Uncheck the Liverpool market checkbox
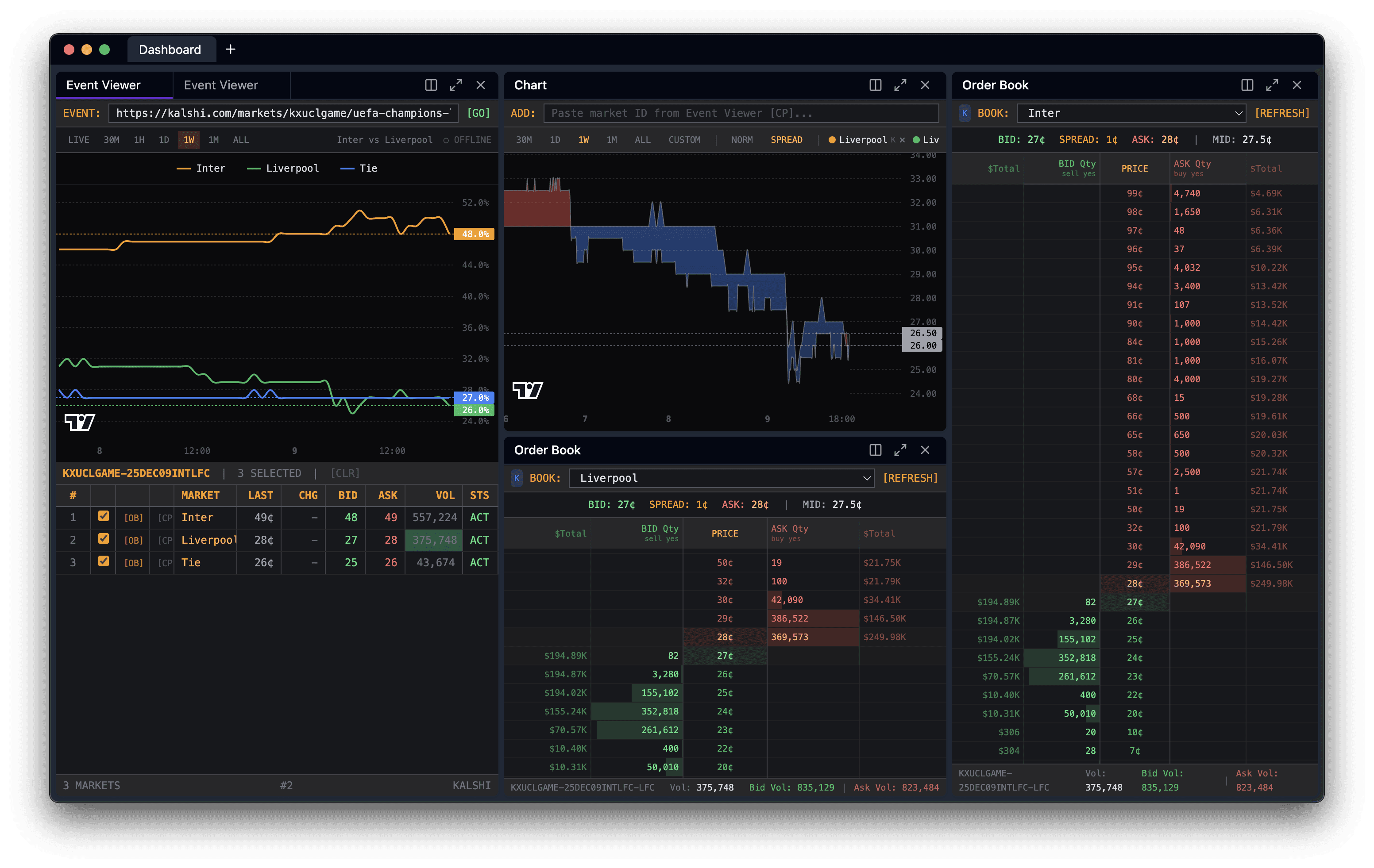Viewport: 1374px width, 868px height. point(103,538)
